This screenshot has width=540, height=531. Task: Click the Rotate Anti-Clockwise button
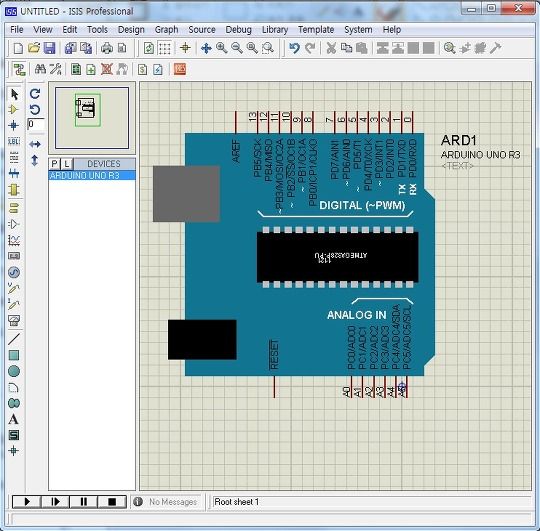35,110
